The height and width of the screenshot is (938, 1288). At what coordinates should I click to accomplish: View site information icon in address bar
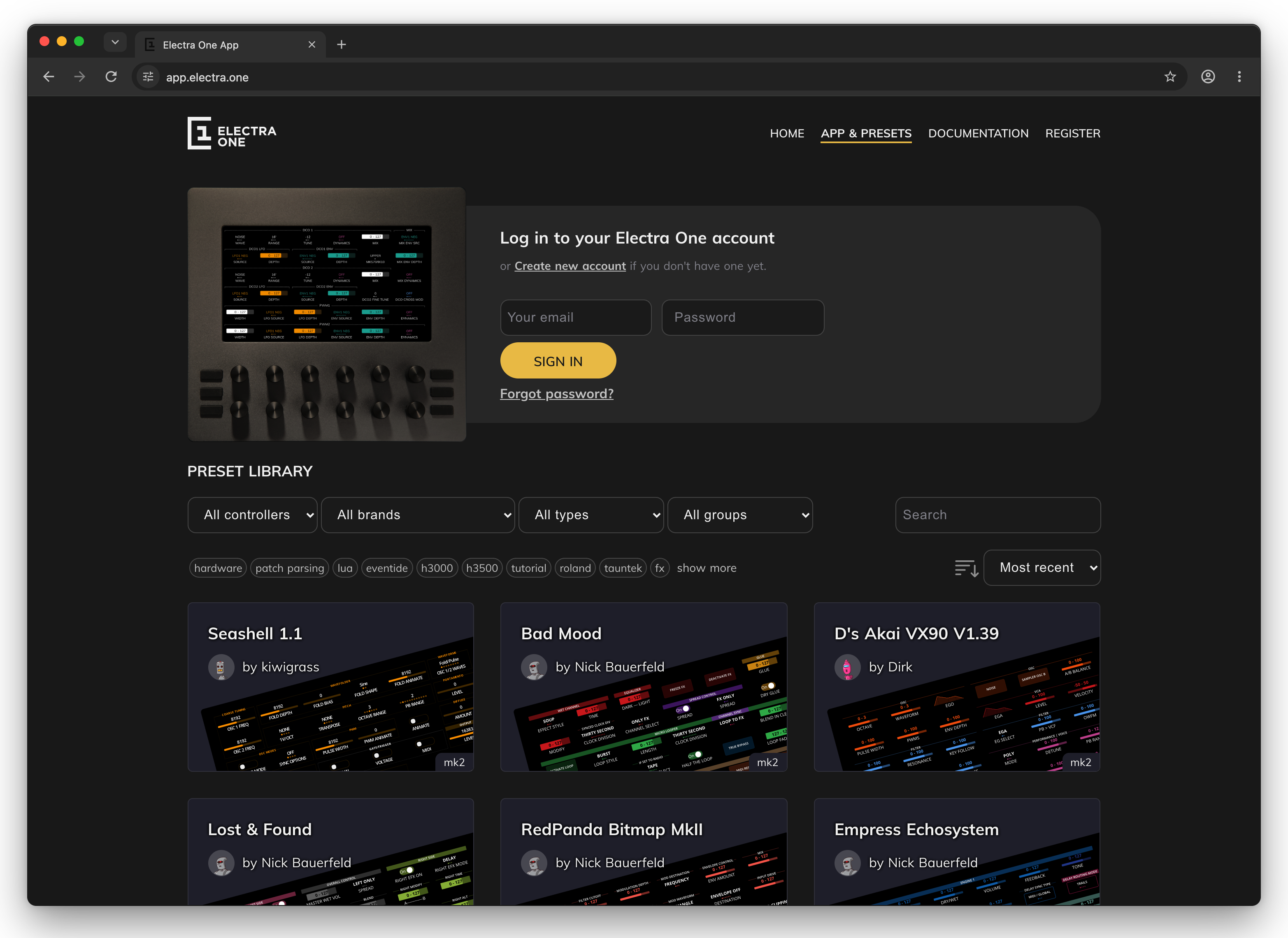click(x=148, y=77)
